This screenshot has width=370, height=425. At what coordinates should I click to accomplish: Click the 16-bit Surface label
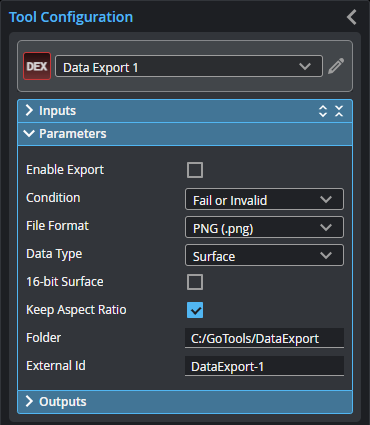click(65, 282)
